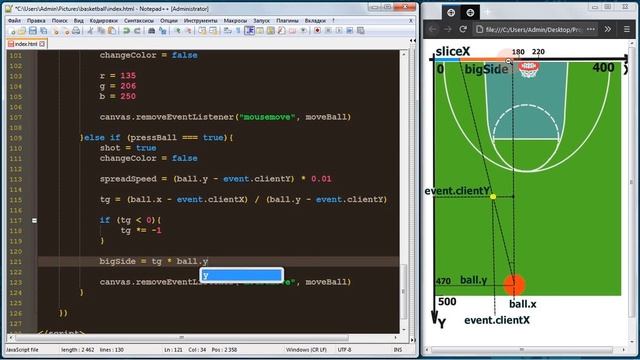Toggle Show All Characters icon
Viewport: 640px width, 360px height.
238,31
